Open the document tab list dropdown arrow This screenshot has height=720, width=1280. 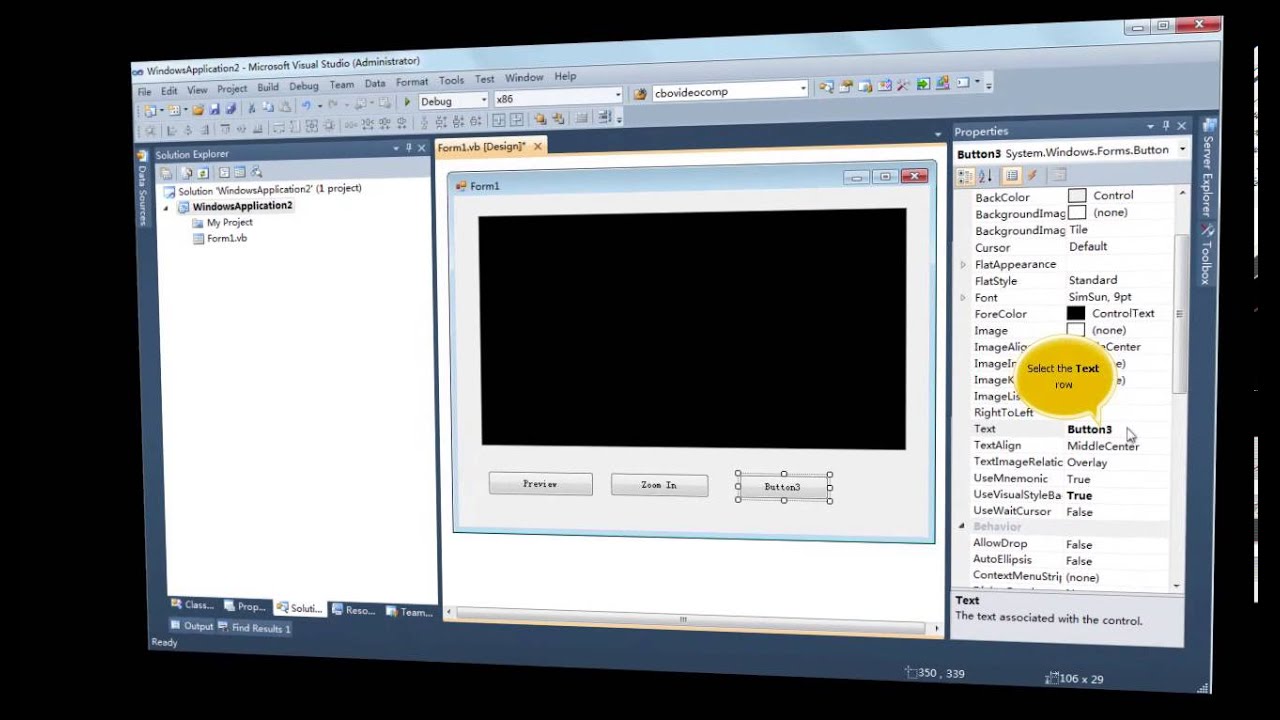click(x=938, y=133)
